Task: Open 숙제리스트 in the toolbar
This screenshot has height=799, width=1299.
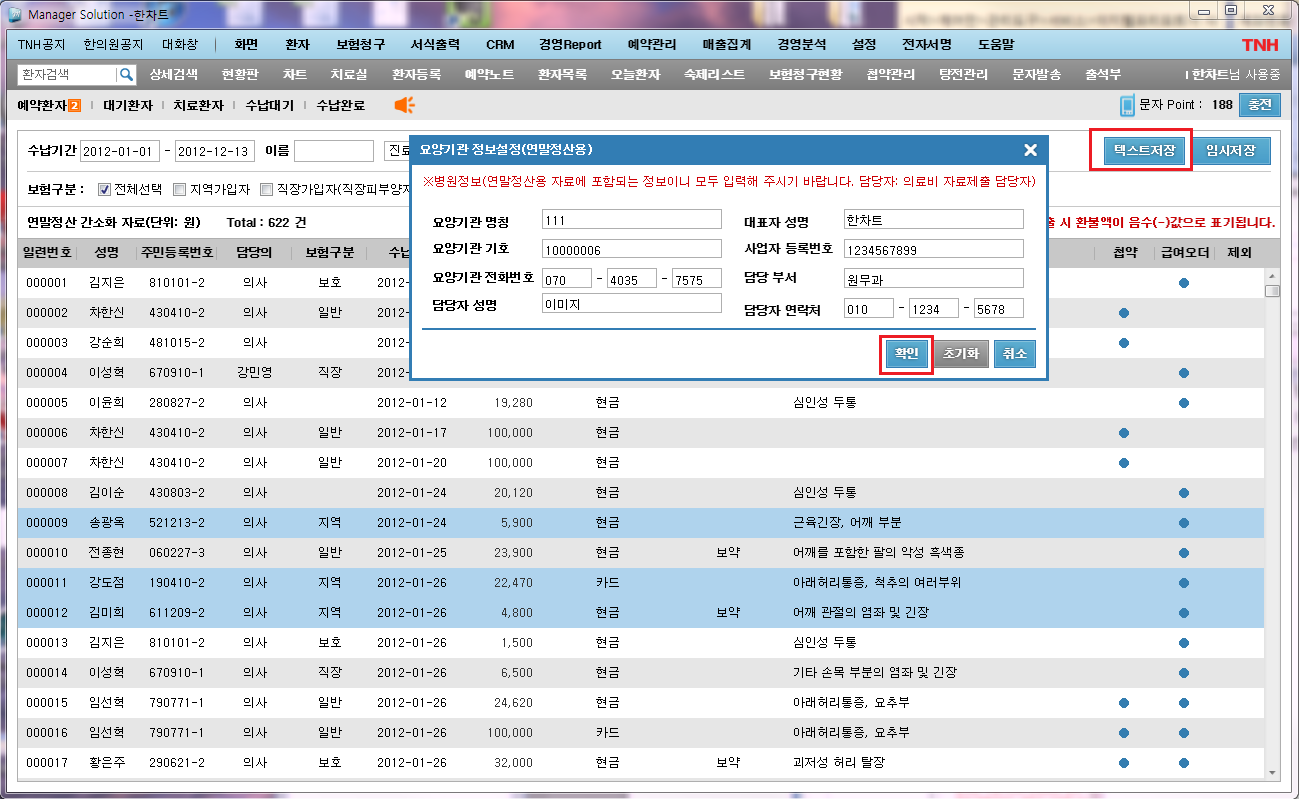Action: pyautogui.click(x=714, y=75)
